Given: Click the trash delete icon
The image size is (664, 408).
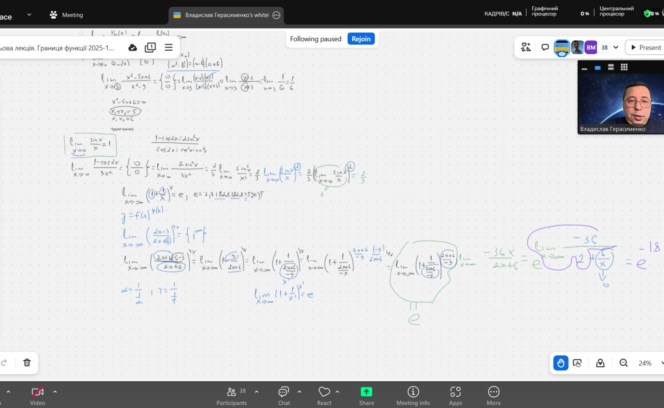Looking at the screenshot, I should click(27, 362).
